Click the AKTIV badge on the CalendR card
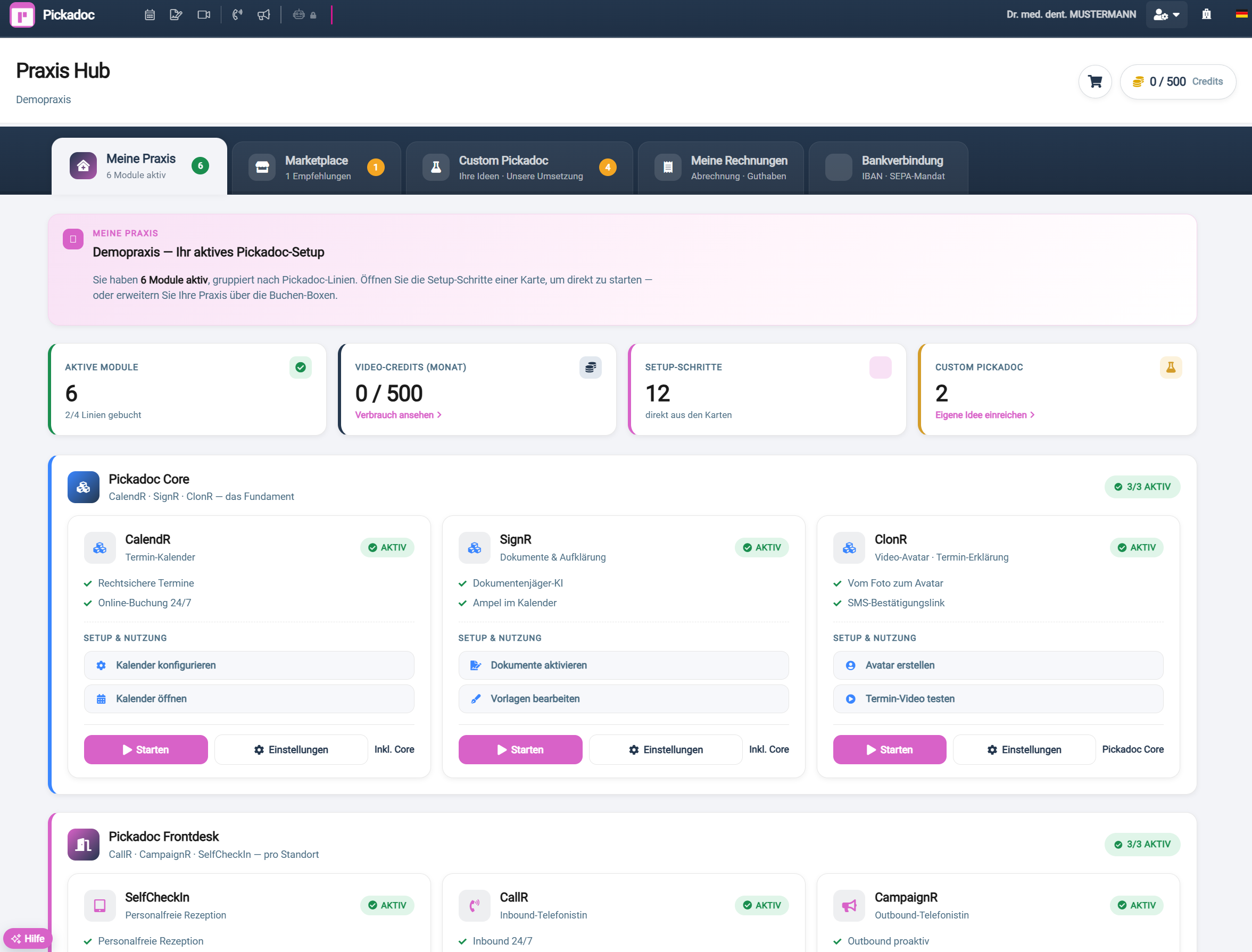The height and width of the screenshot is (952, 1252). [388, 547]
